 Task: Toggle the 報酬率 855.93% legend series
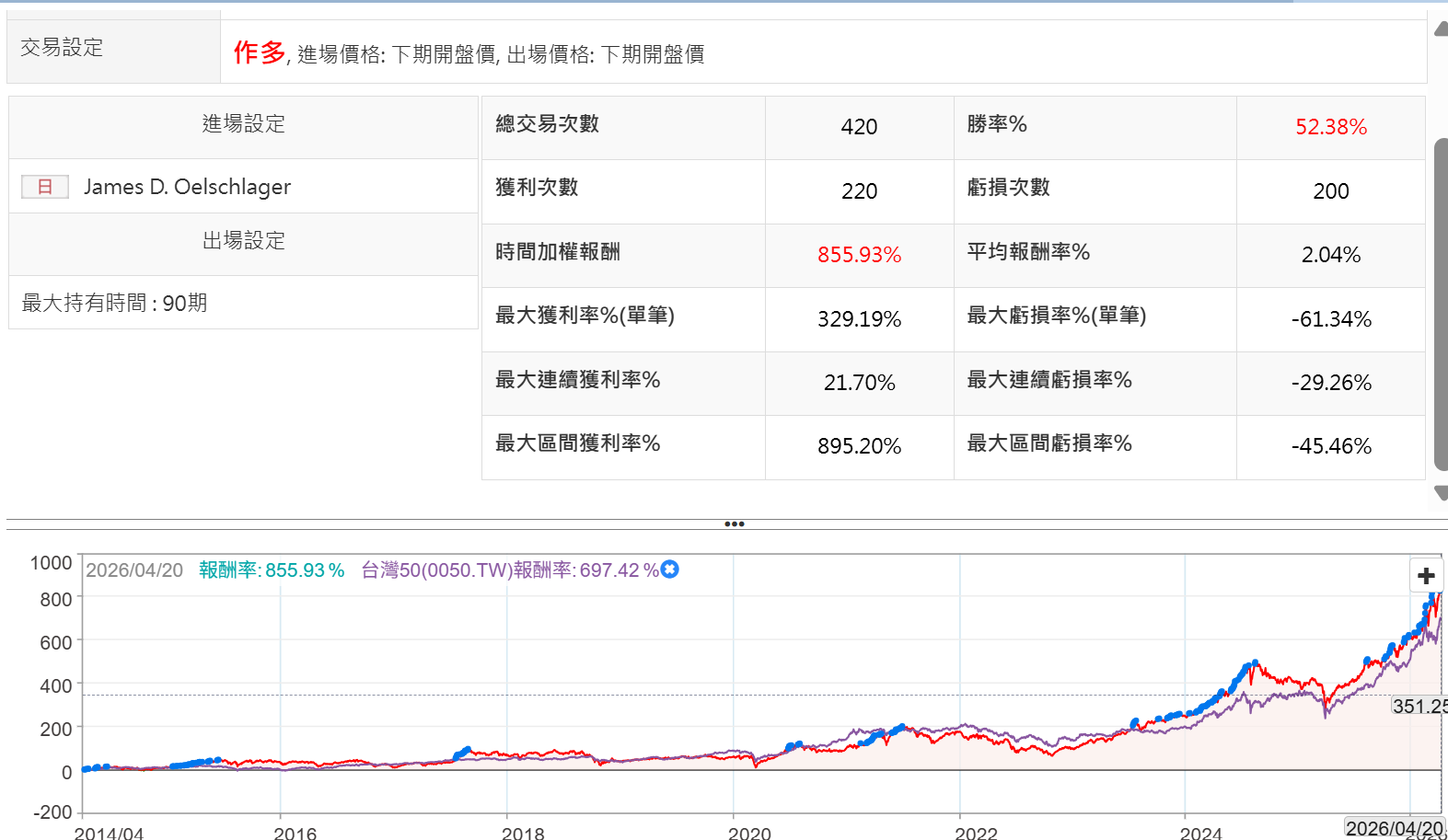pyautogui.click(x=272, y=570)
